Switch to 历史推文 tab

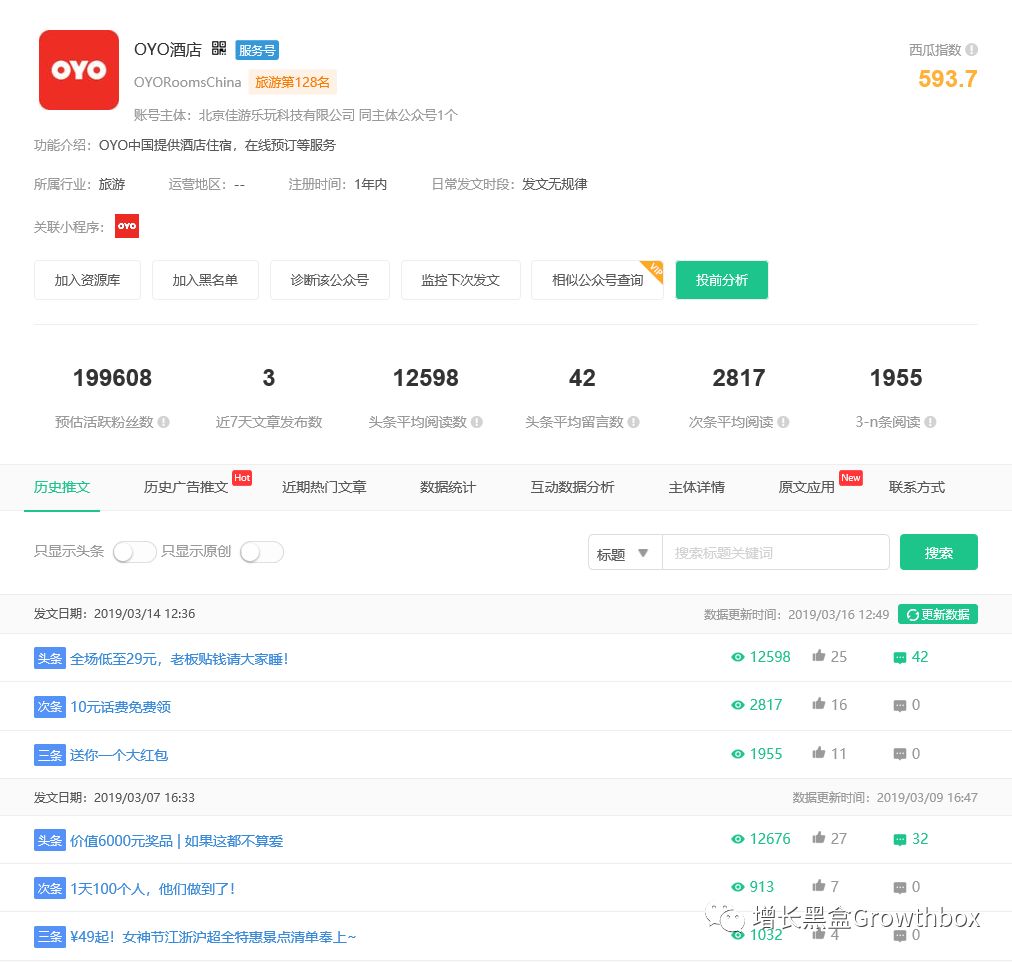pos(61,487)
